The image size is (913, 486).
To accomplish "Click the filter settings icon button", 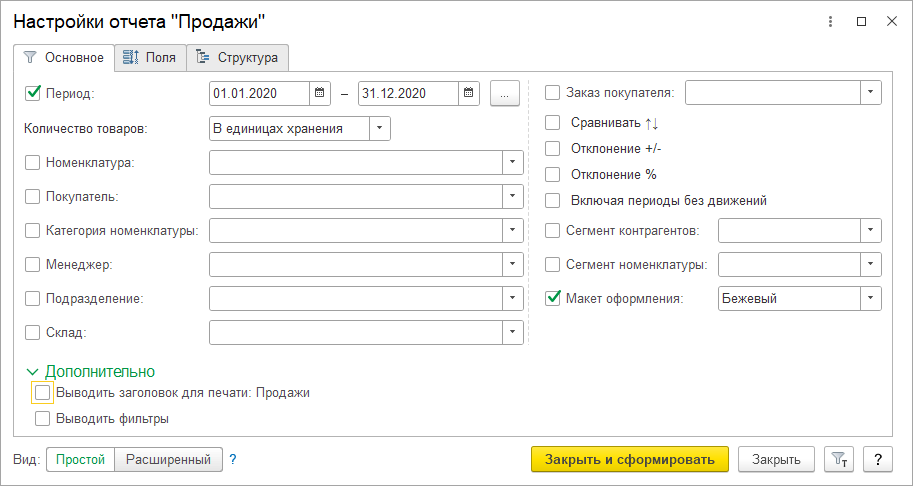I will [x=838, y=459].
